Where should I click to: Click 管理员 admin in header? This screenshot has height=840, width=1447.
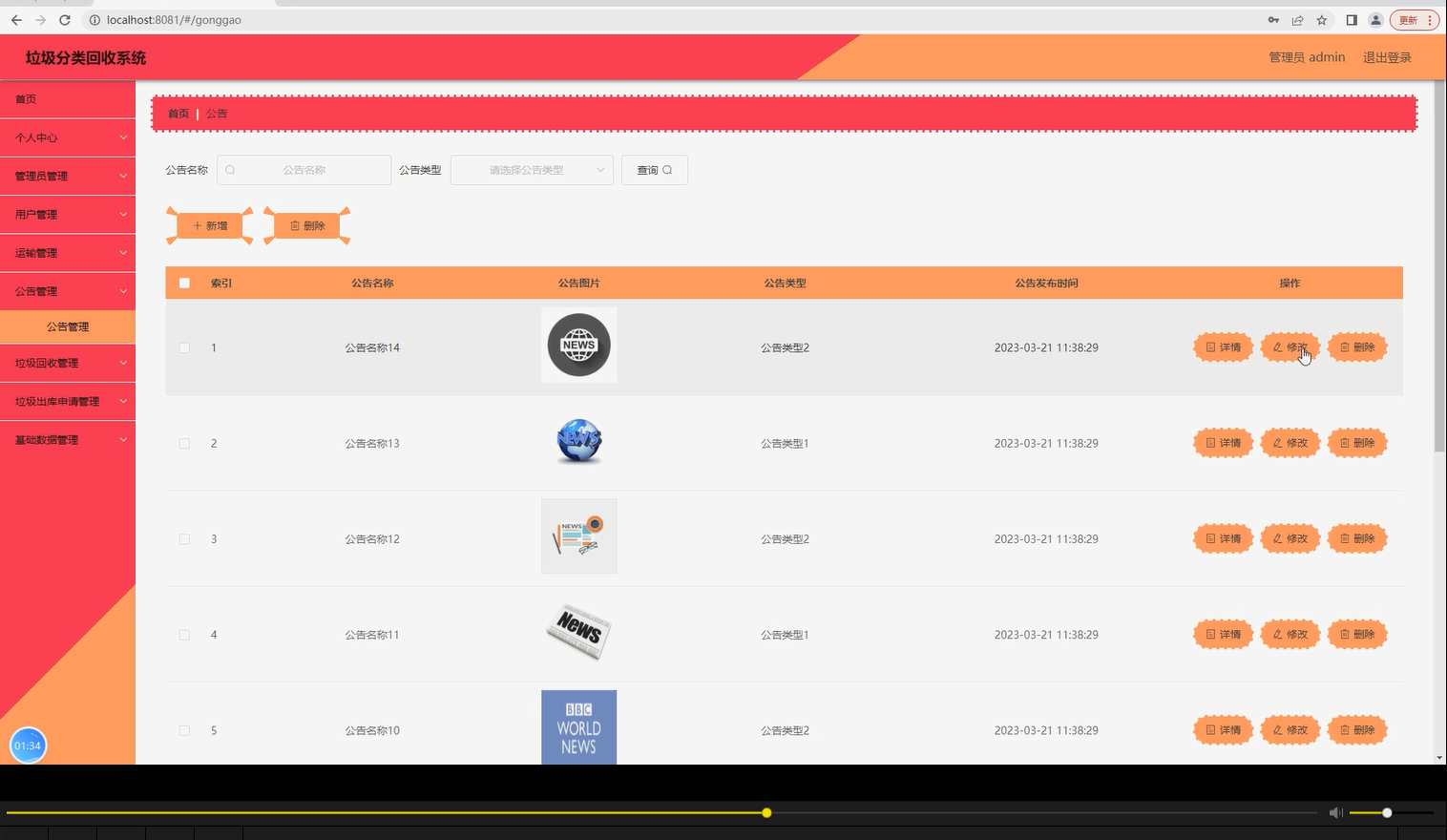[1307, 57]
